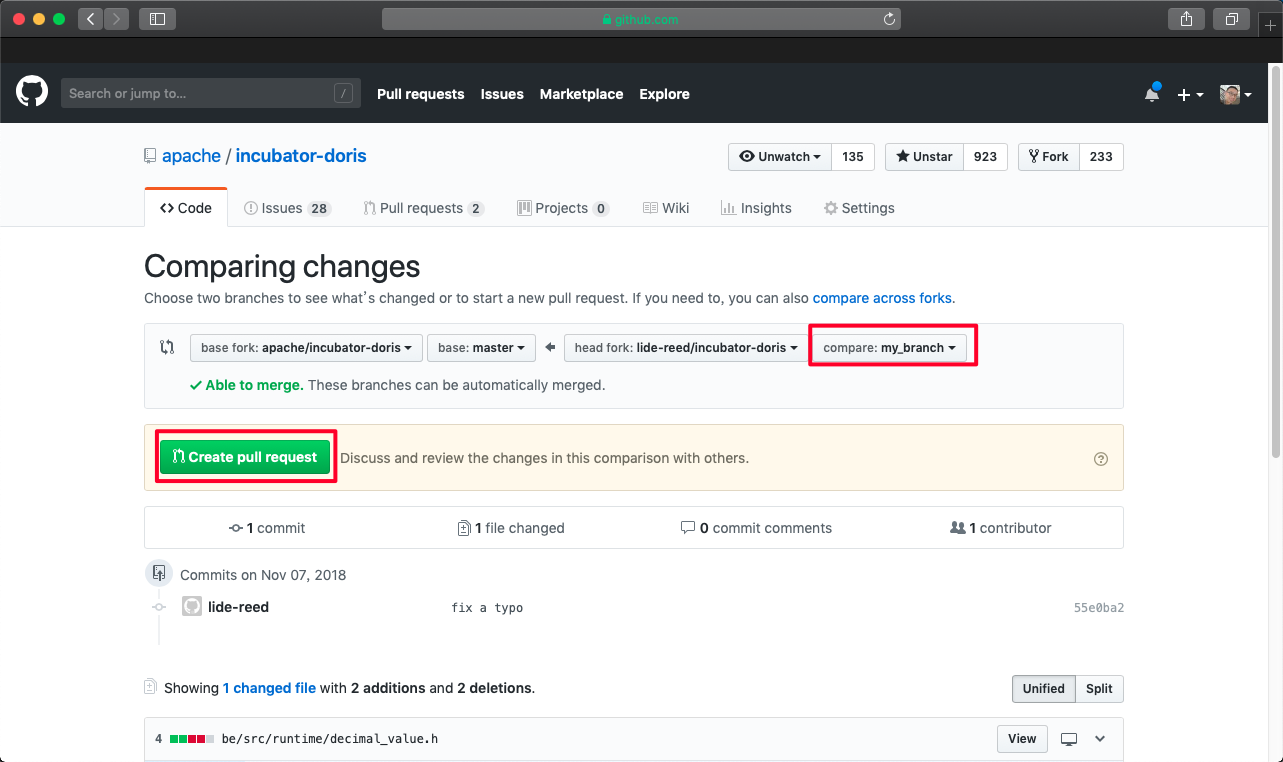The width and height of the screenshot is (1283, 762).
Task: Follow the compare across forks link
Action: [x=882, y=298]
